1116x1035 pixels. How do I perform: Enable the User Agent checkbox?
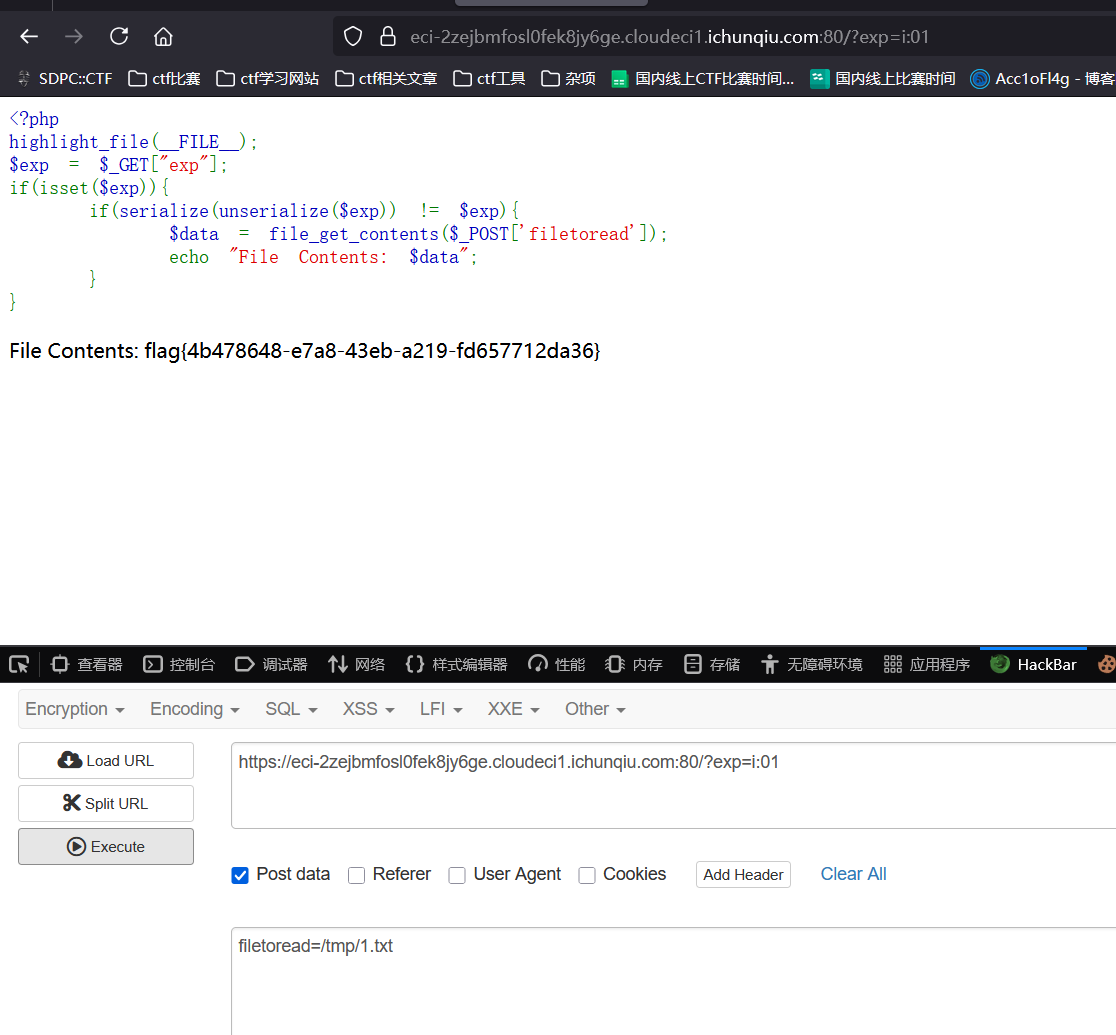[457, 875]
